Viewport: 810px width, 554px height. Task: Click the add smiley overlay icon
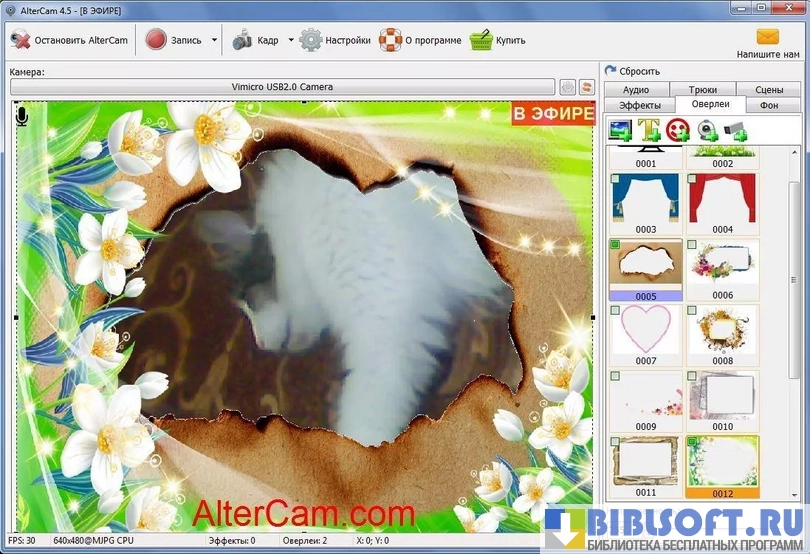(678, 129)
